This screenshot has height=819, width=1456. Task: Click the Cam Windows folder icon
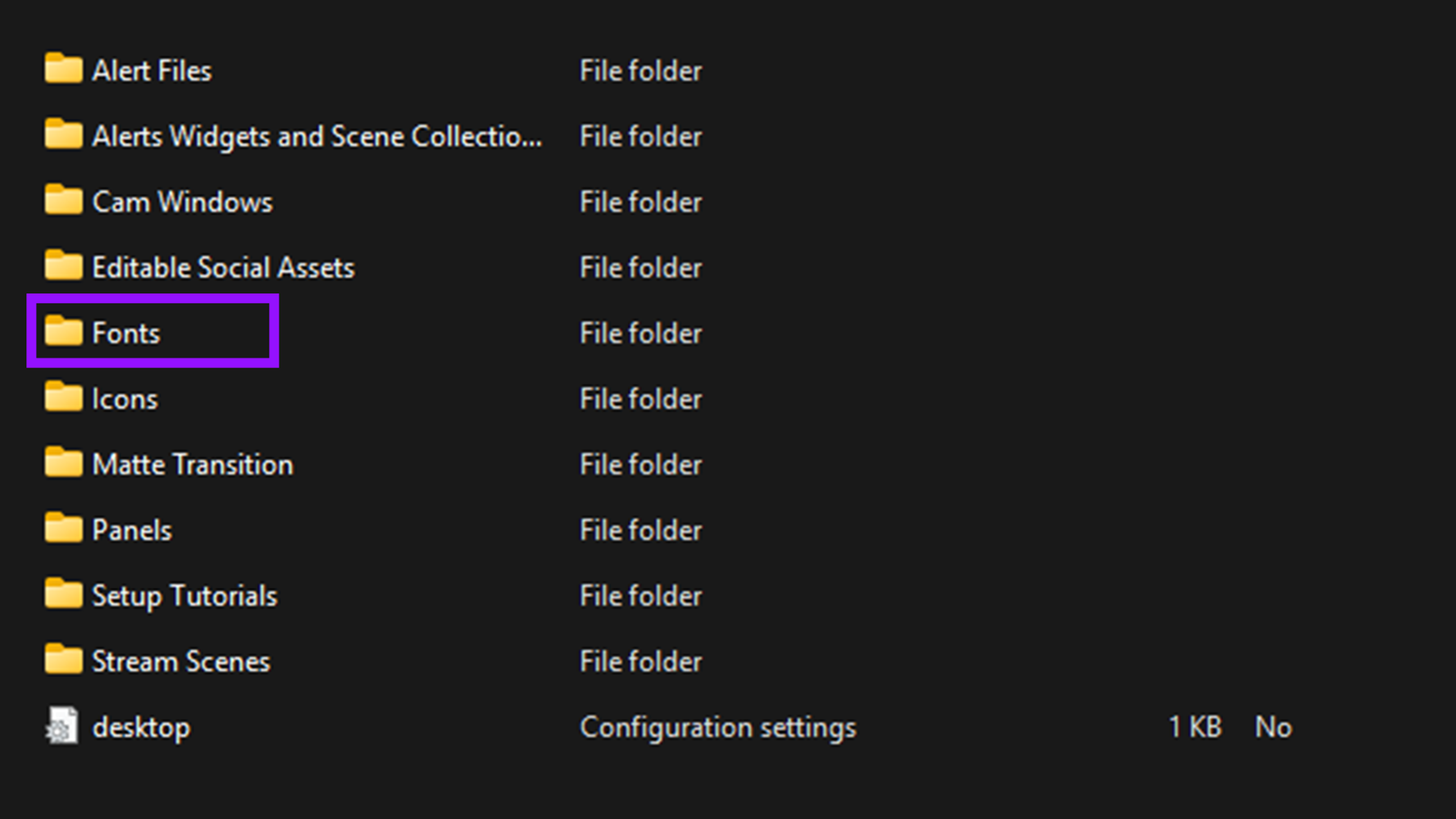click(62, 201)
